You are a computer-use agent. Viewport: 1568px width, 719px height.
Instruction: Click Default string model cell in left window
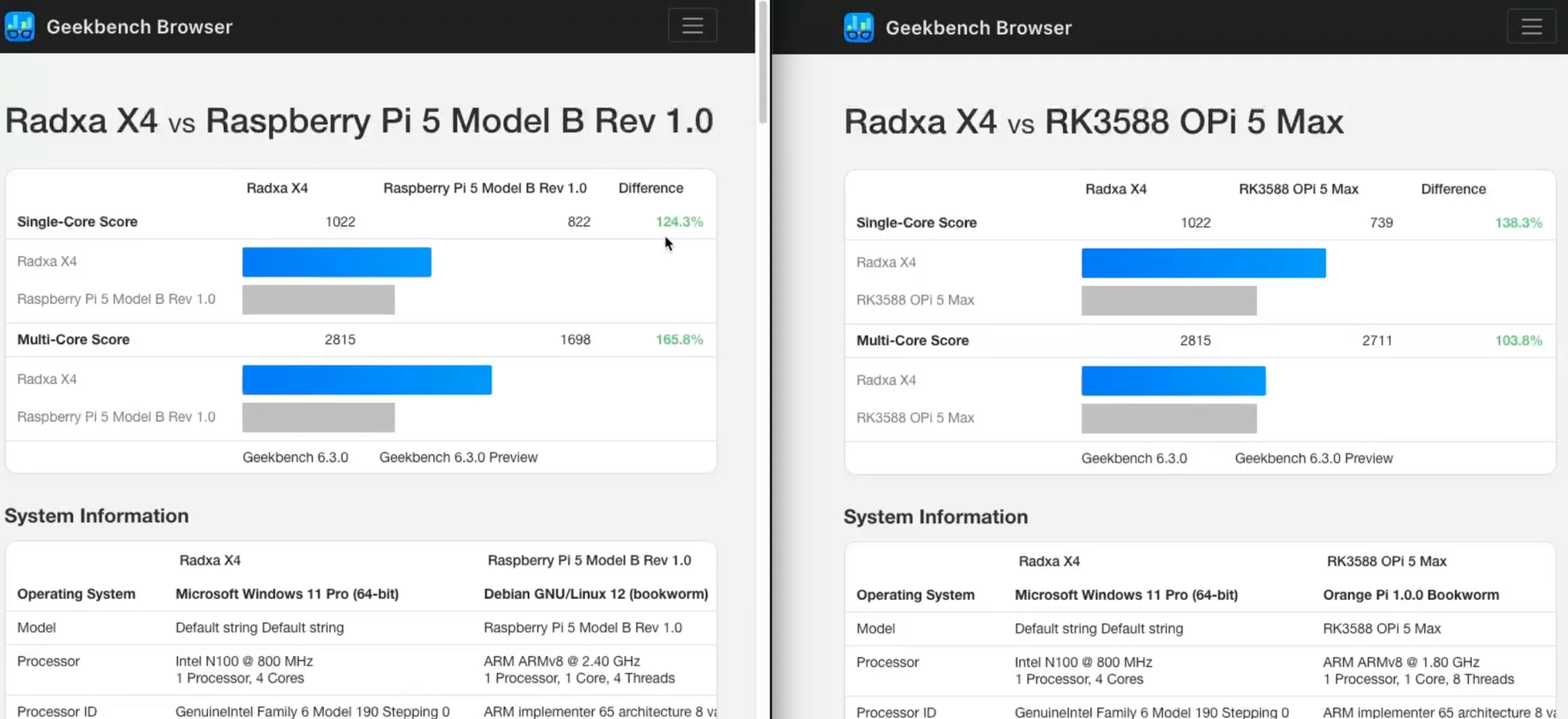click(259, 628)
